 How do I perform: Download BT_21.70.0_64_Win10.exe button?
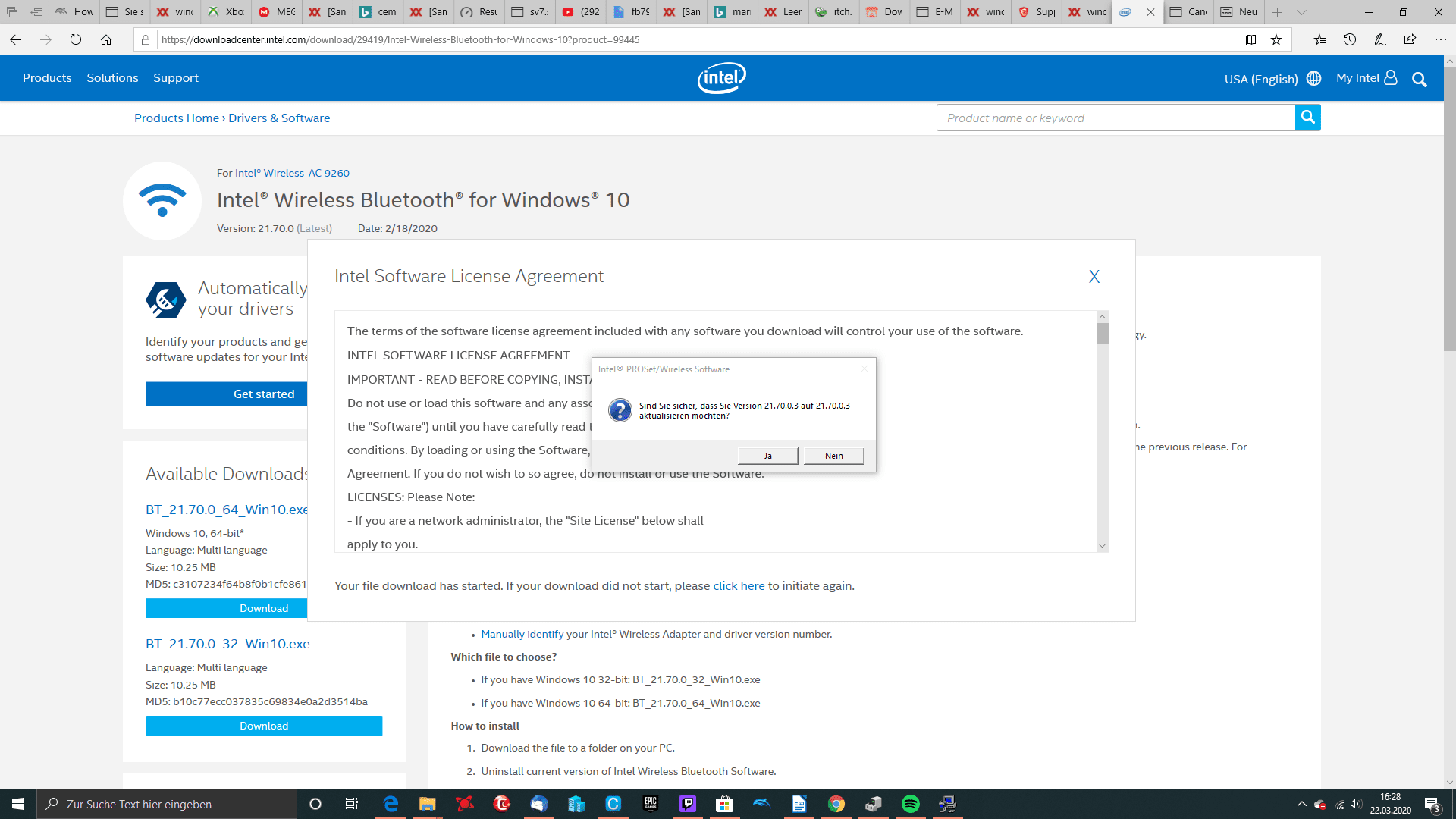[x=227, y=608]
